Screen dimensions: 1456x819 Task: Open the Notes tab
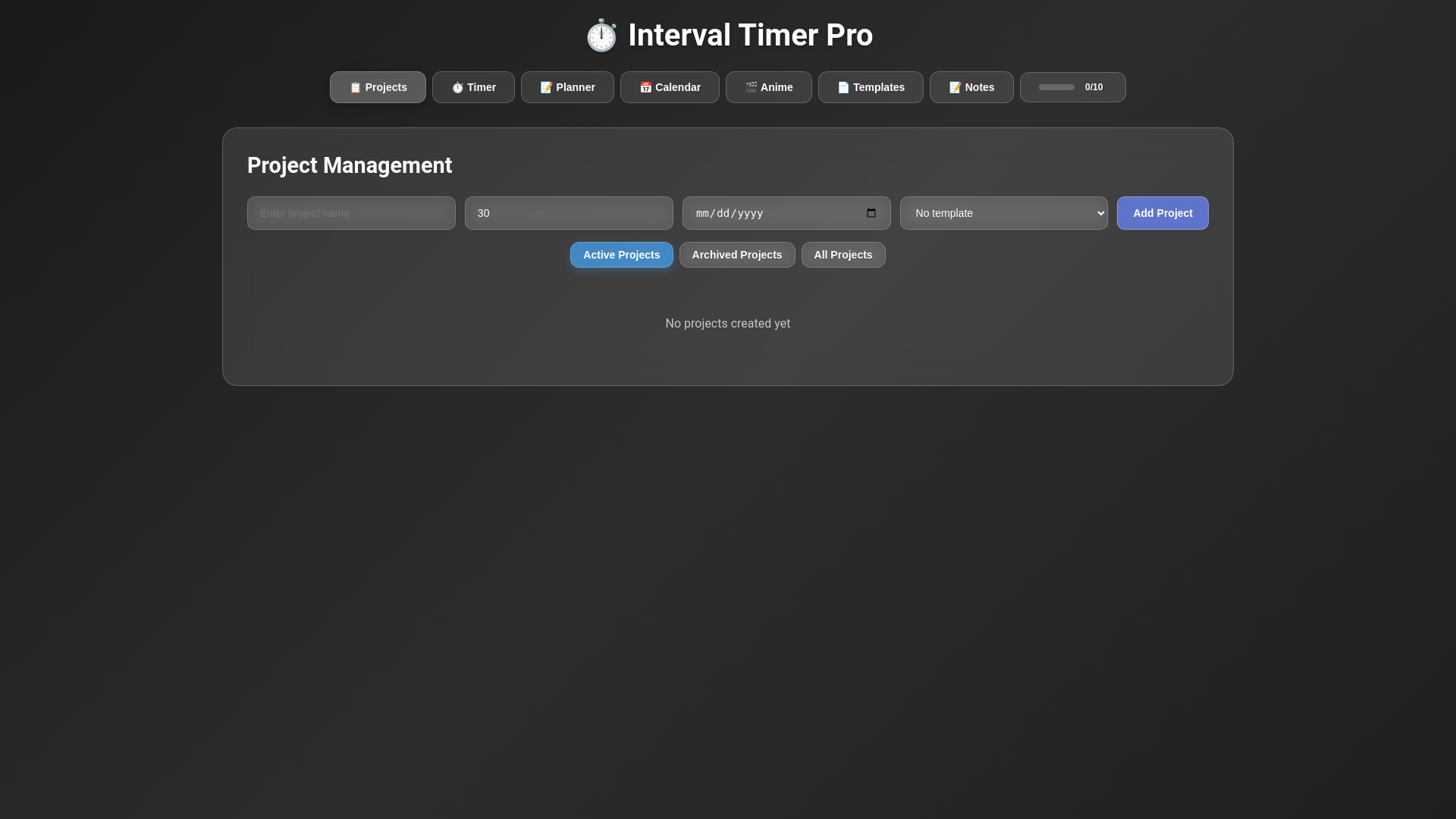click(971, 87)
